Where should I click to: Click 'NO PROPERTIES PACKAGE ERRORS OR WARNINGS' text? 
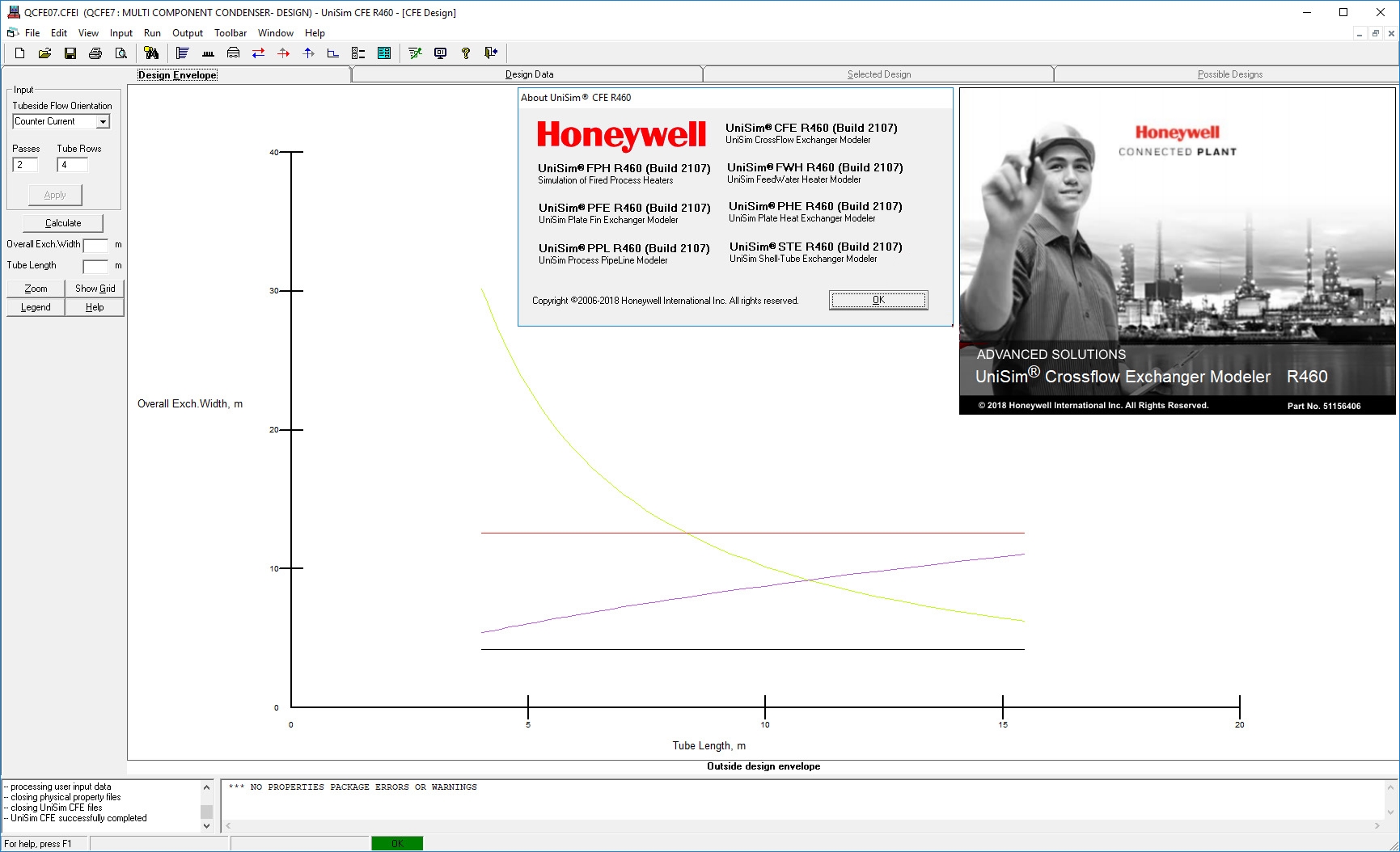point(353,787)
